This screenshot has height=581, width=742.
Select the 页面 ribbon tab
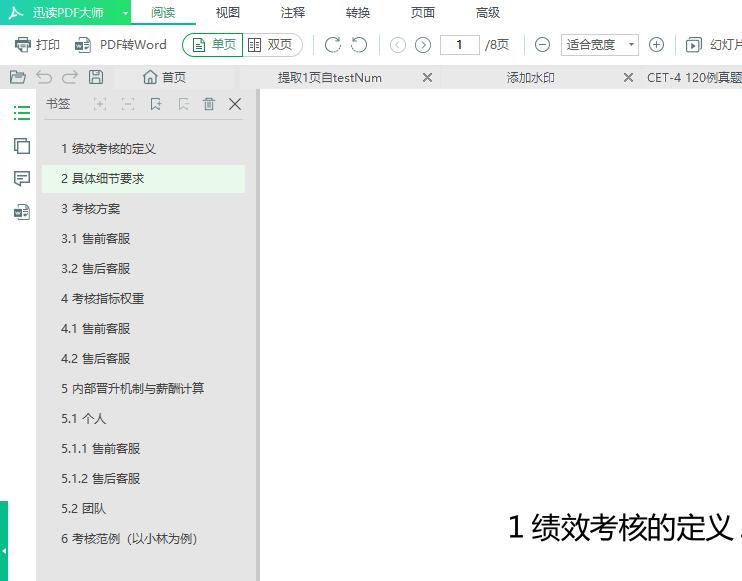pyautogui.click(x=423, y=13)
